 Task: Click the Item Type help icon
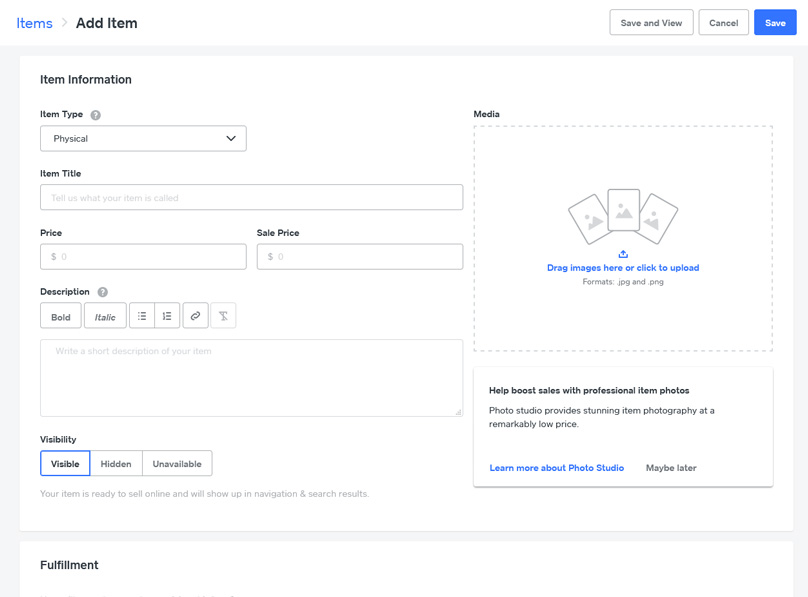(x=96, y=115)
